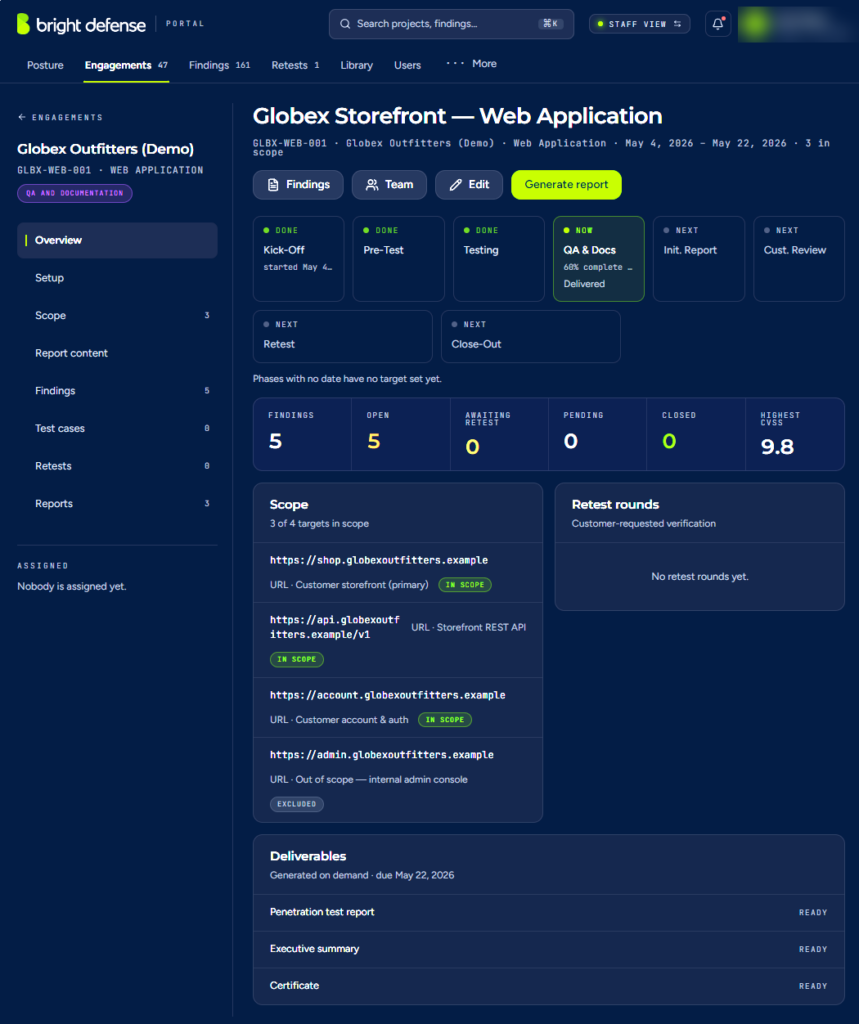Viewport: 859px width, 1024px height.
Task: Click the Excluded badge on the admin target
Action: coord(297,805)
